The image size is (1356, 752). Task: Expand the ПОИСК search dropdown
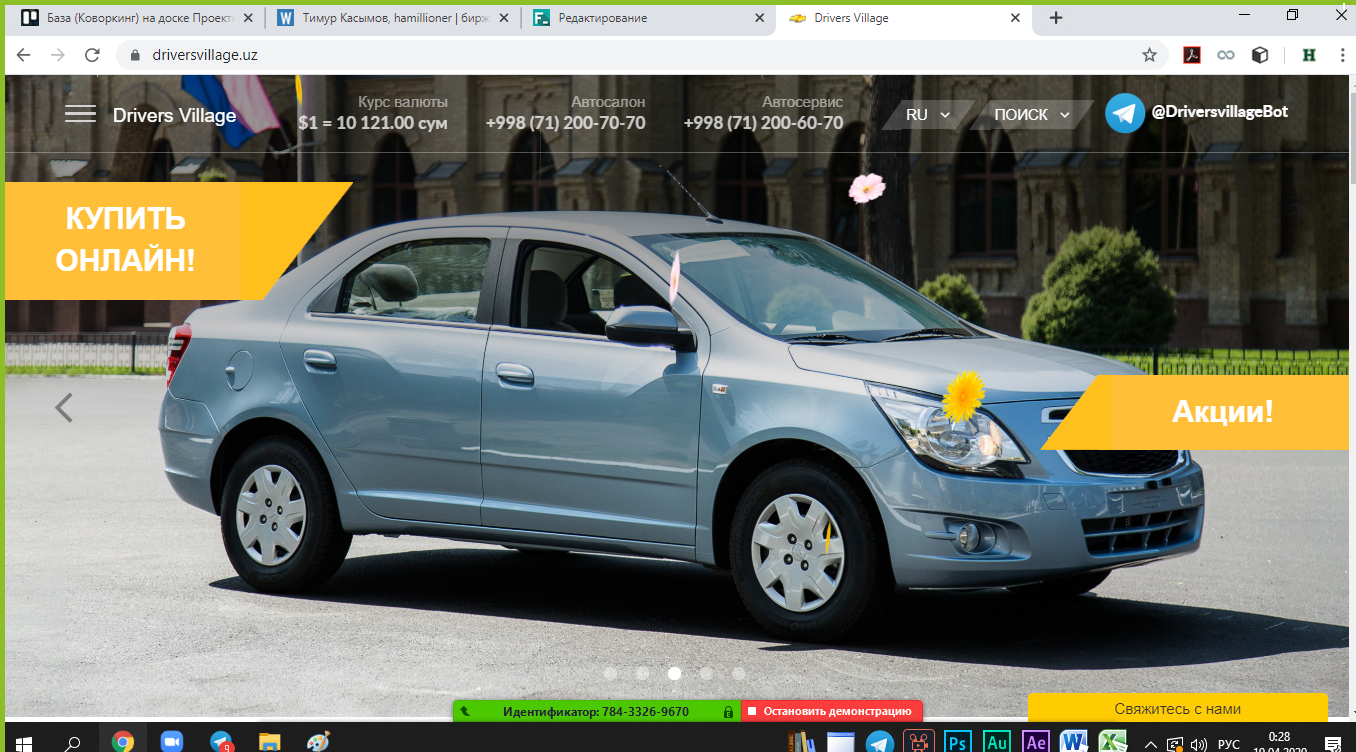tap(1032, 114)
